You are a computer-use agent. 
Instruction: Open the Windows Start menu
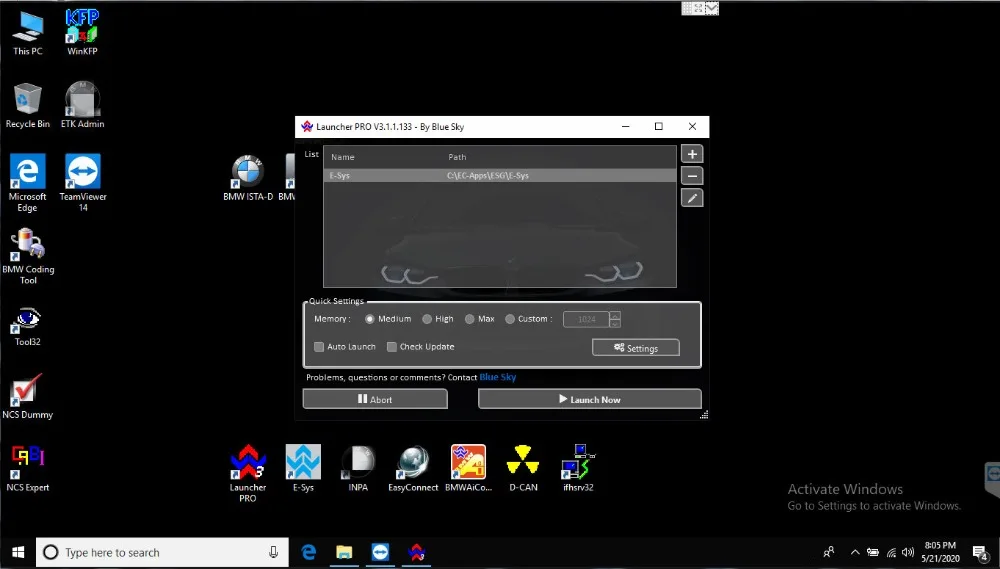click(x=18, y=552)
